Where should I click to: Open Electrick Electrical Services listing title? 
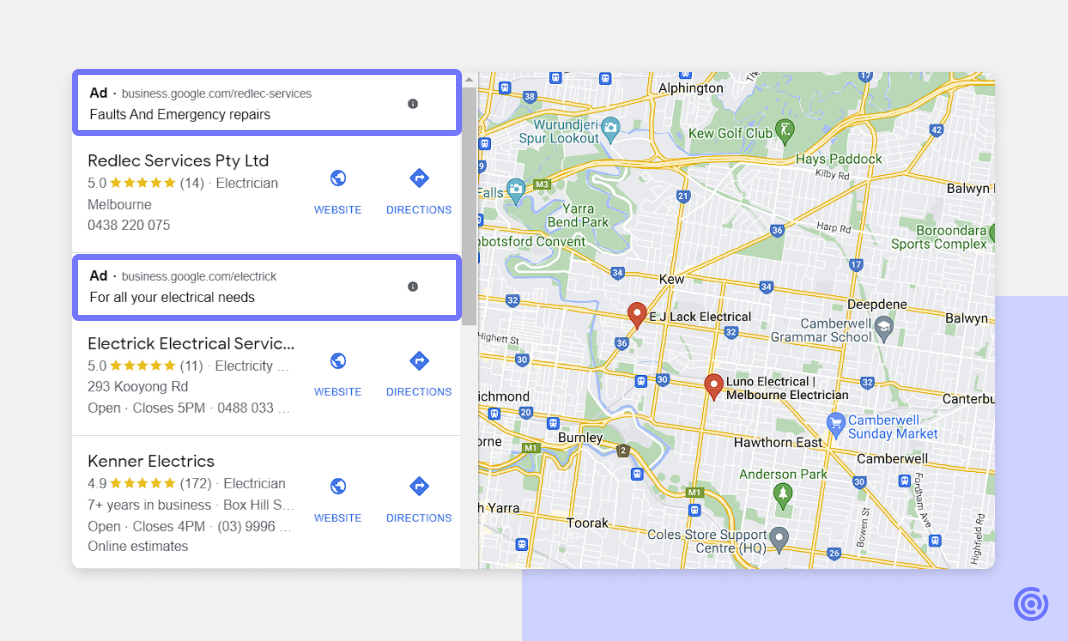tap(191, 343)
